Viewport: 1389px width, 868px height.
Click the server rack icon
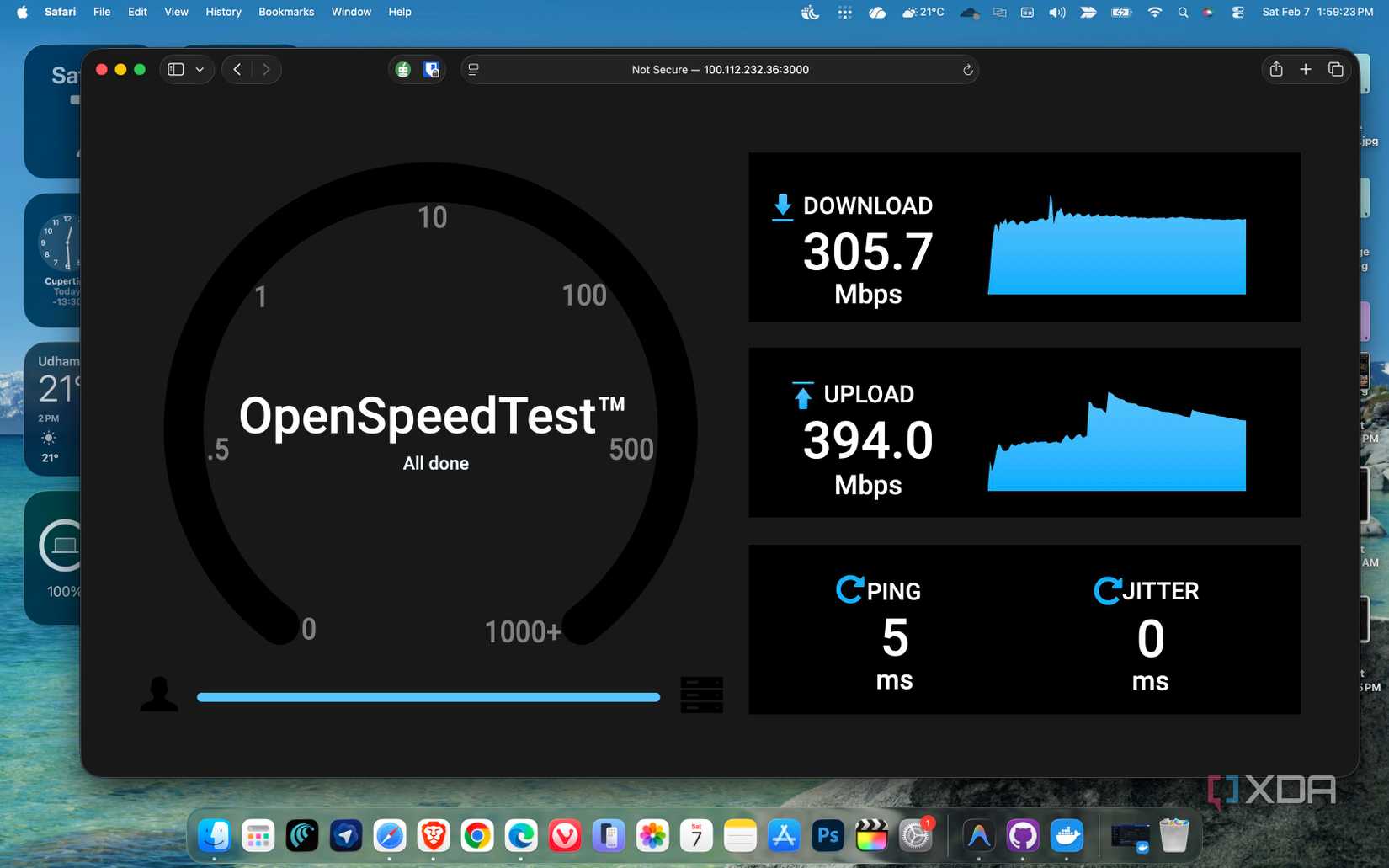702,695
